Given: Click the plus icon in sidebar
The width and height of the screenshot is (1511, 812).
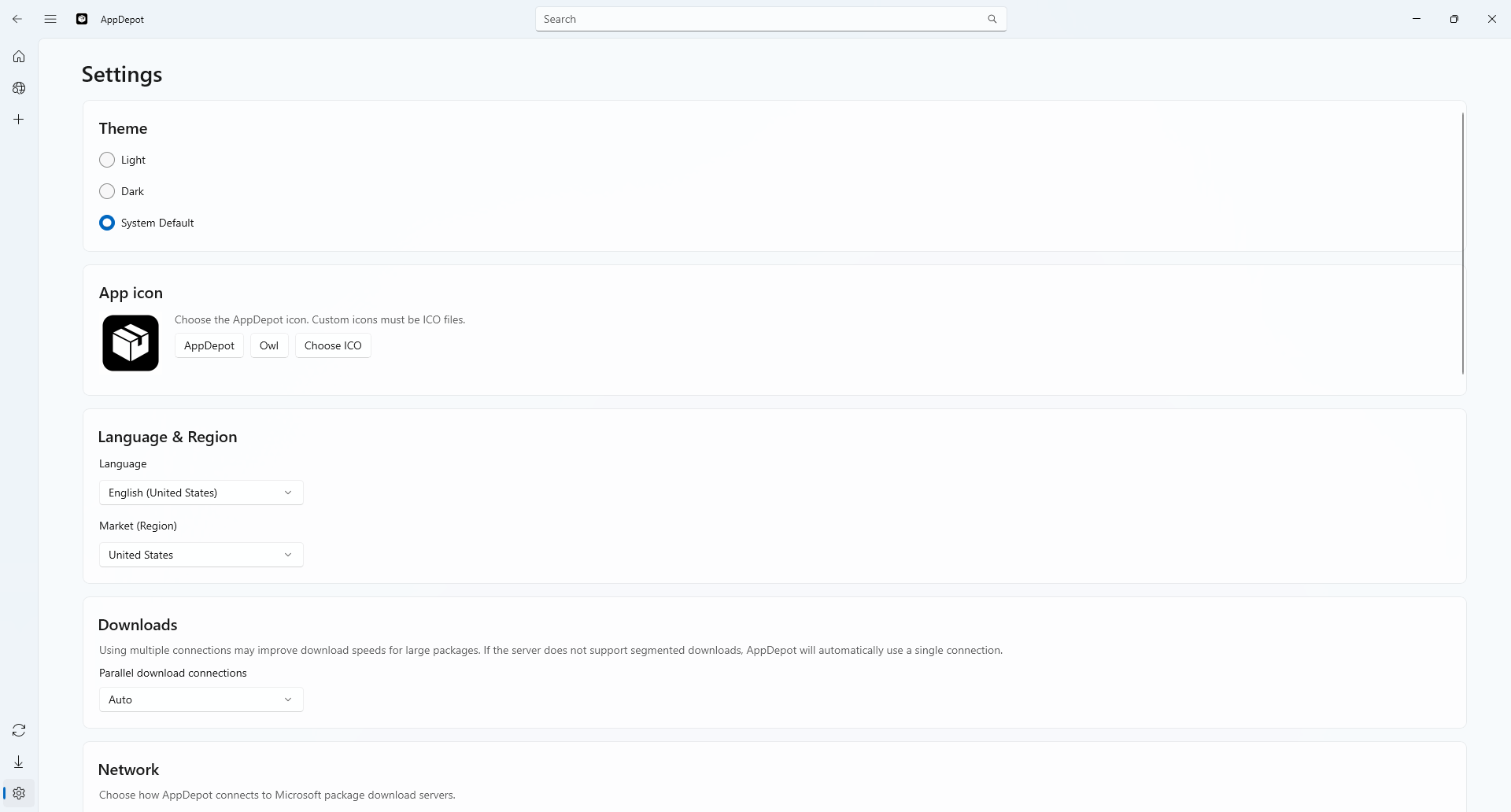Looking at the screenshot, I should (19, 120).
